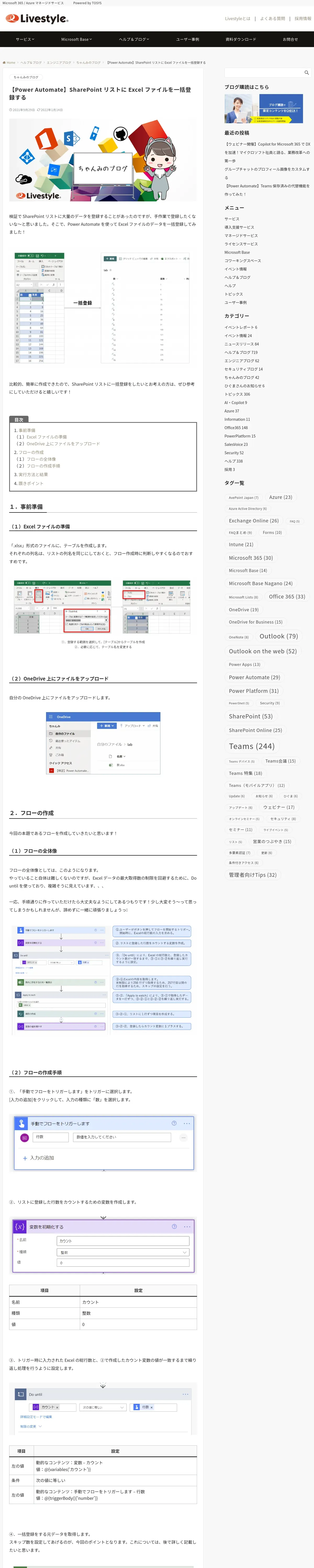Screen dimensions: 314x1568
Task: Open コワーキングスペース menu link
Action: pyautogui.click(x=243, y=261)
